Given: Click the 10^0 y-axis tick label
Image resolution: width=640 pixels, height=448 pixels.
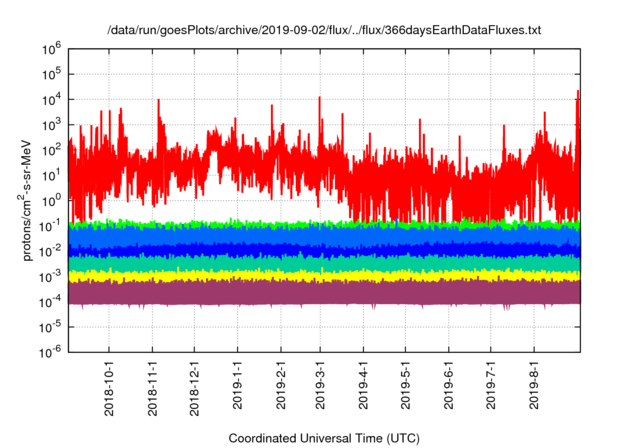Looking at the screenshot, I should coord(51,201).
